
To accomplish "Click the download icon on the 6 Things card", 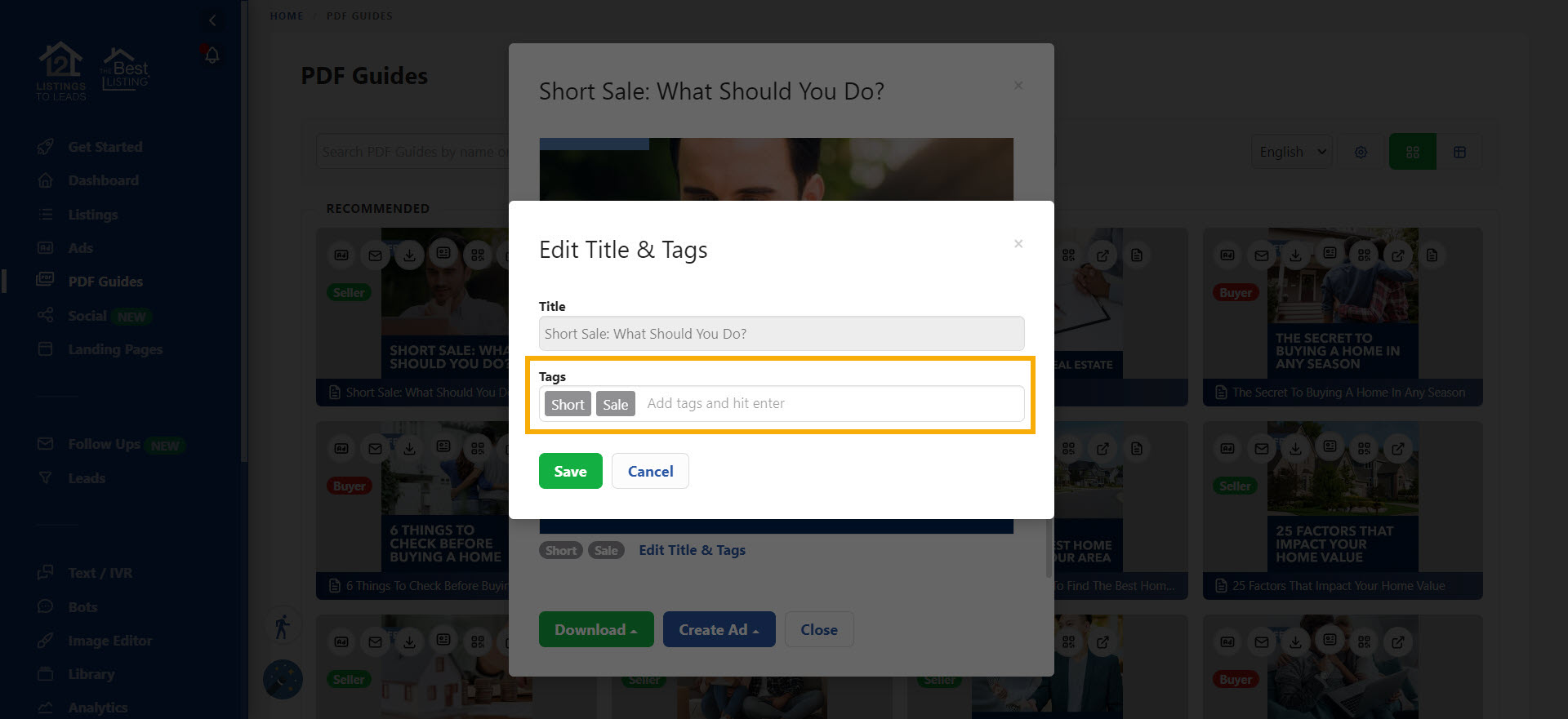I will [x=409, y=448].
